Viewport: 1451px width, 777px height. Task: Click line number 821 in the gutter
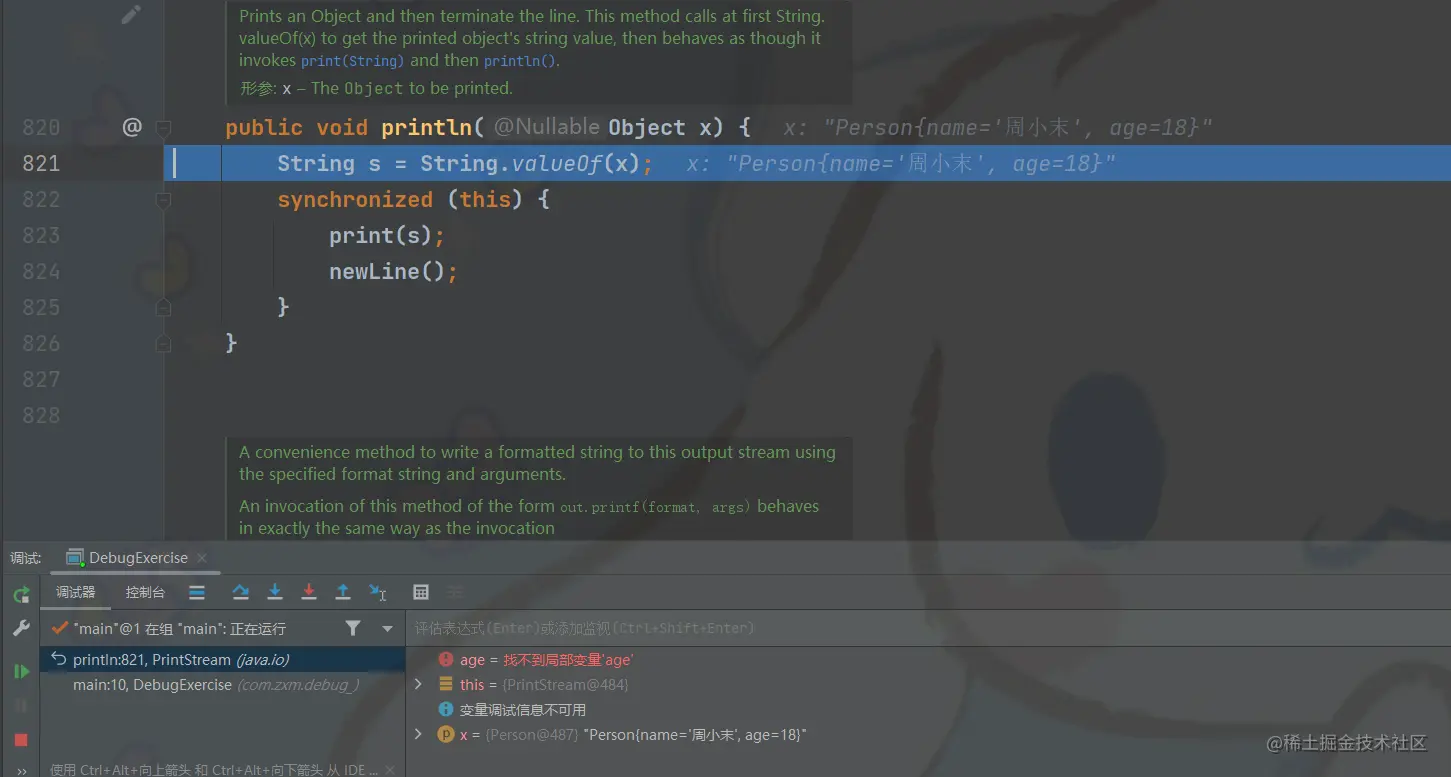(41, 163)
